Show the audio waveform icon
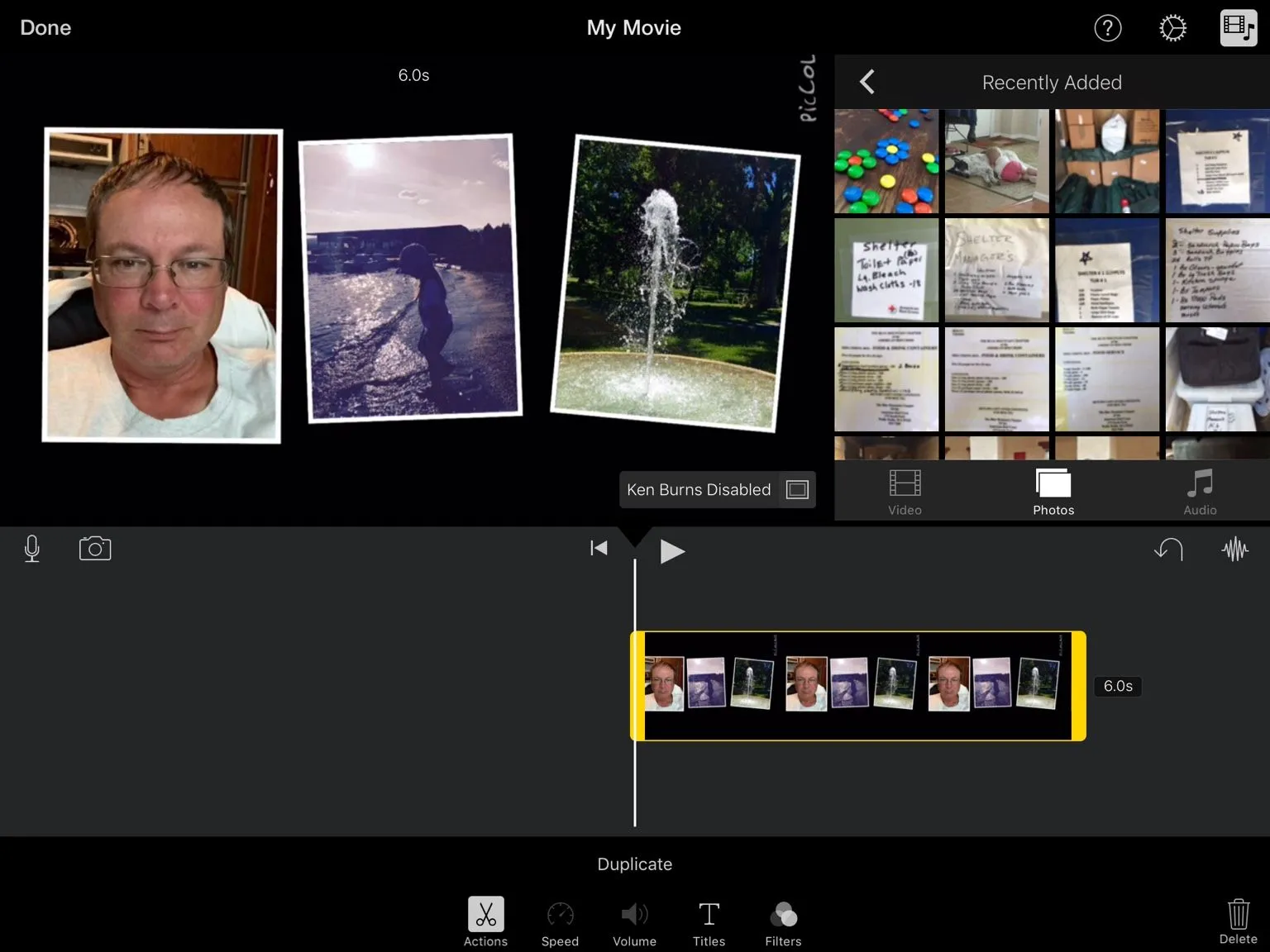 click(1234, 549)
